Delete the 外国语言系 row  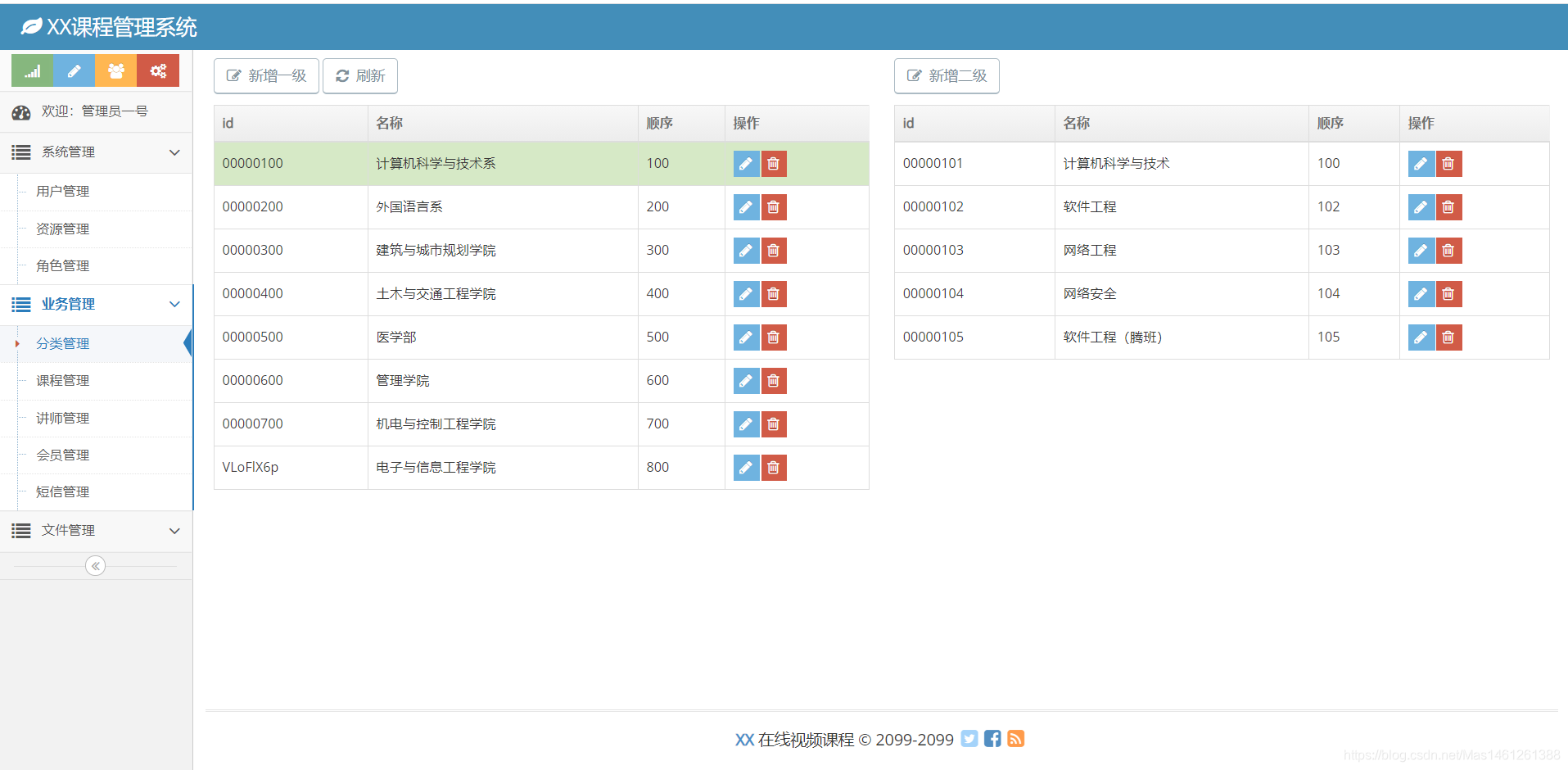pos(774,207)
